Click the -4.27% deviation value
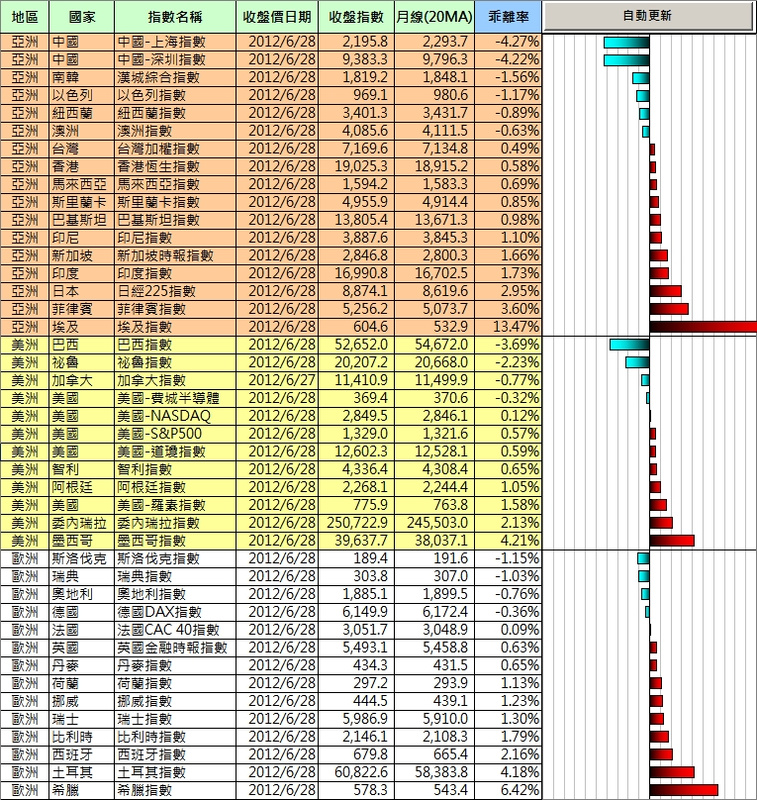757x800 pixels. tap(508, 42)
